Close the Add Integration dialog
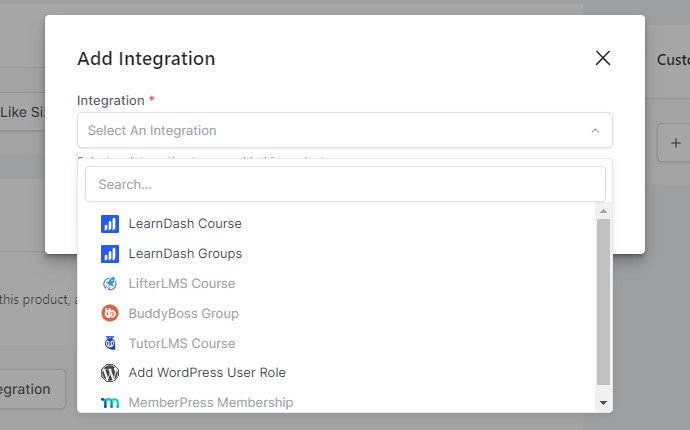690x430 pixels. tap(602, 58)
